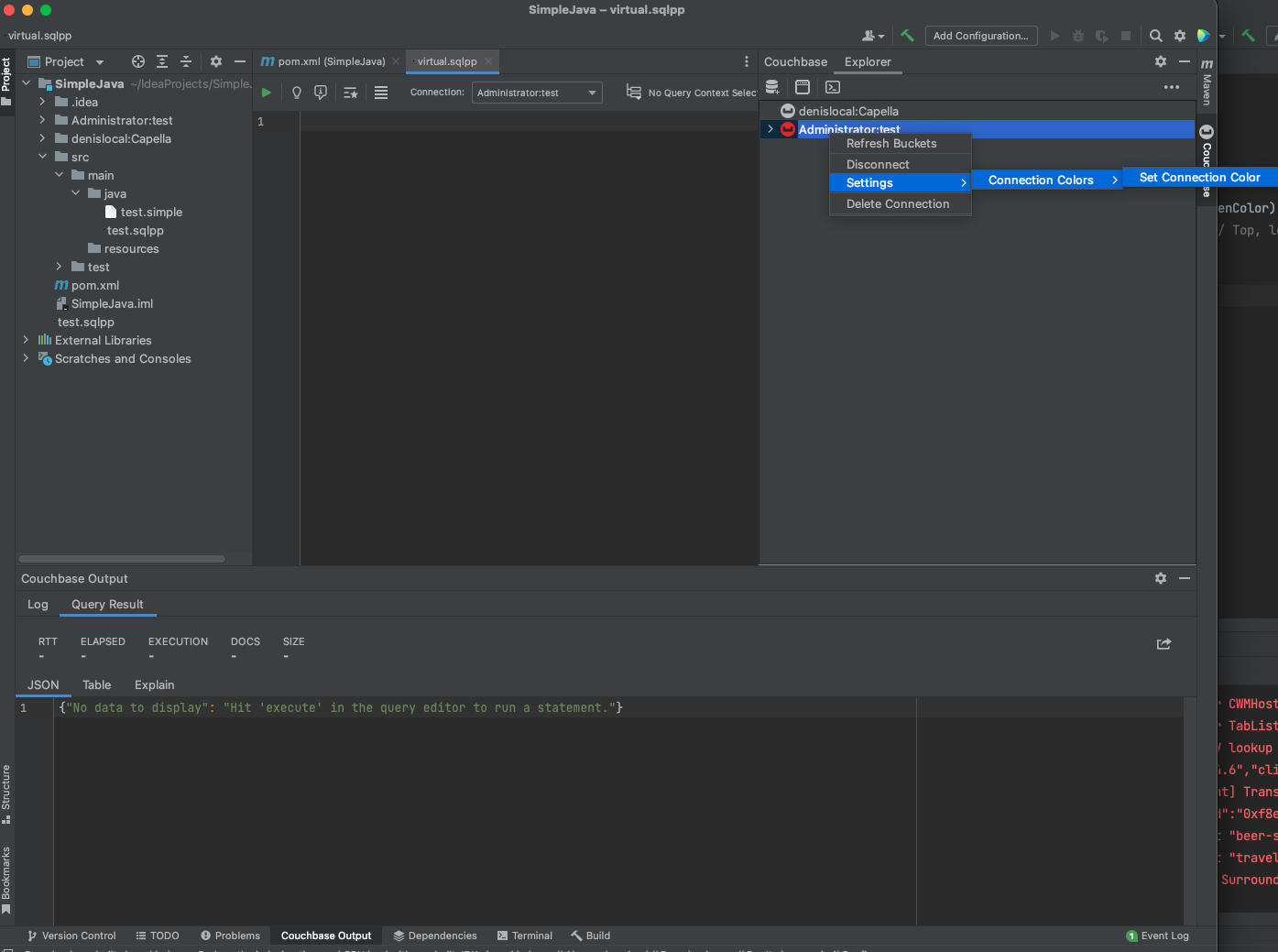Run the query with the green play icon
This screenshot has width=1278, height=952.
coord(267,93)
